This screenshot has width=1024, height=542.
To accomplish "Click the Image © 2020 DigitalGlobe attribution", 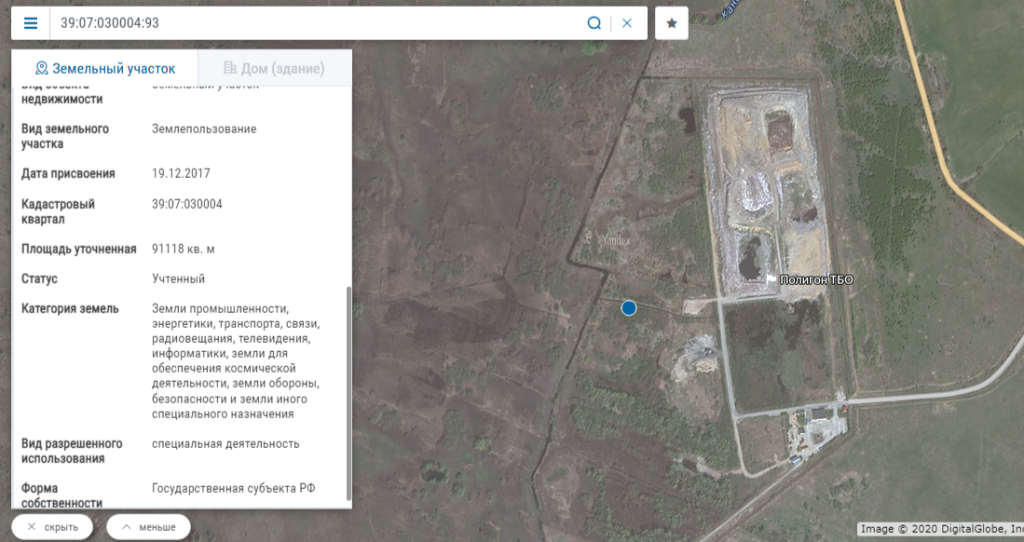I will (x=941, y=529).
